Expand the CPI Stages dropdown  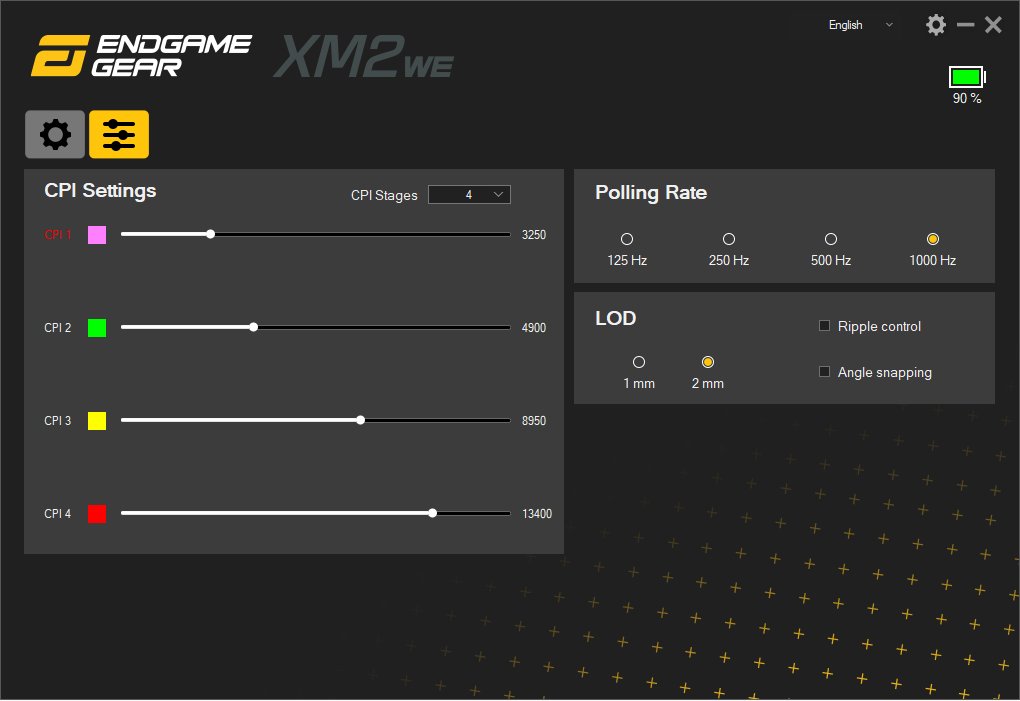(x=469, y=195)
